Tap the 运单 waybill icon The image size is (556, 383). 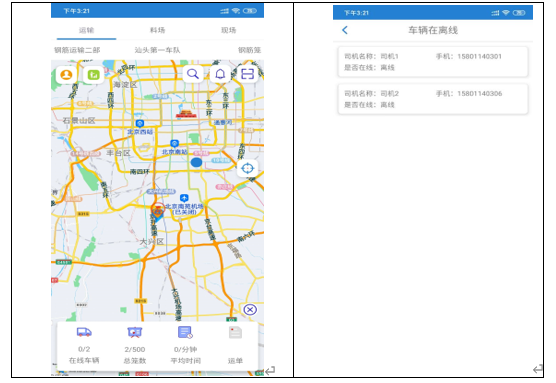click(235, 332)
